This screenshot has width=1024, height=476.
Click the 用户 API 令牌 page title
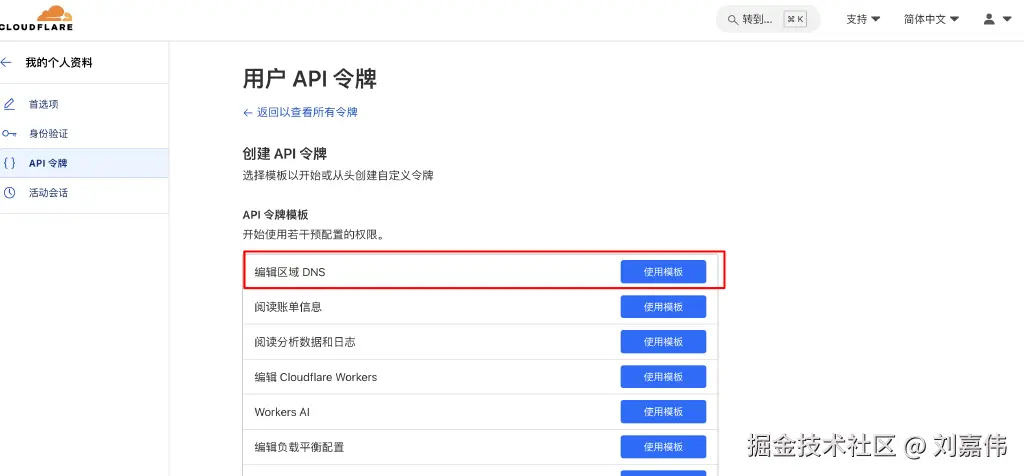310,79
